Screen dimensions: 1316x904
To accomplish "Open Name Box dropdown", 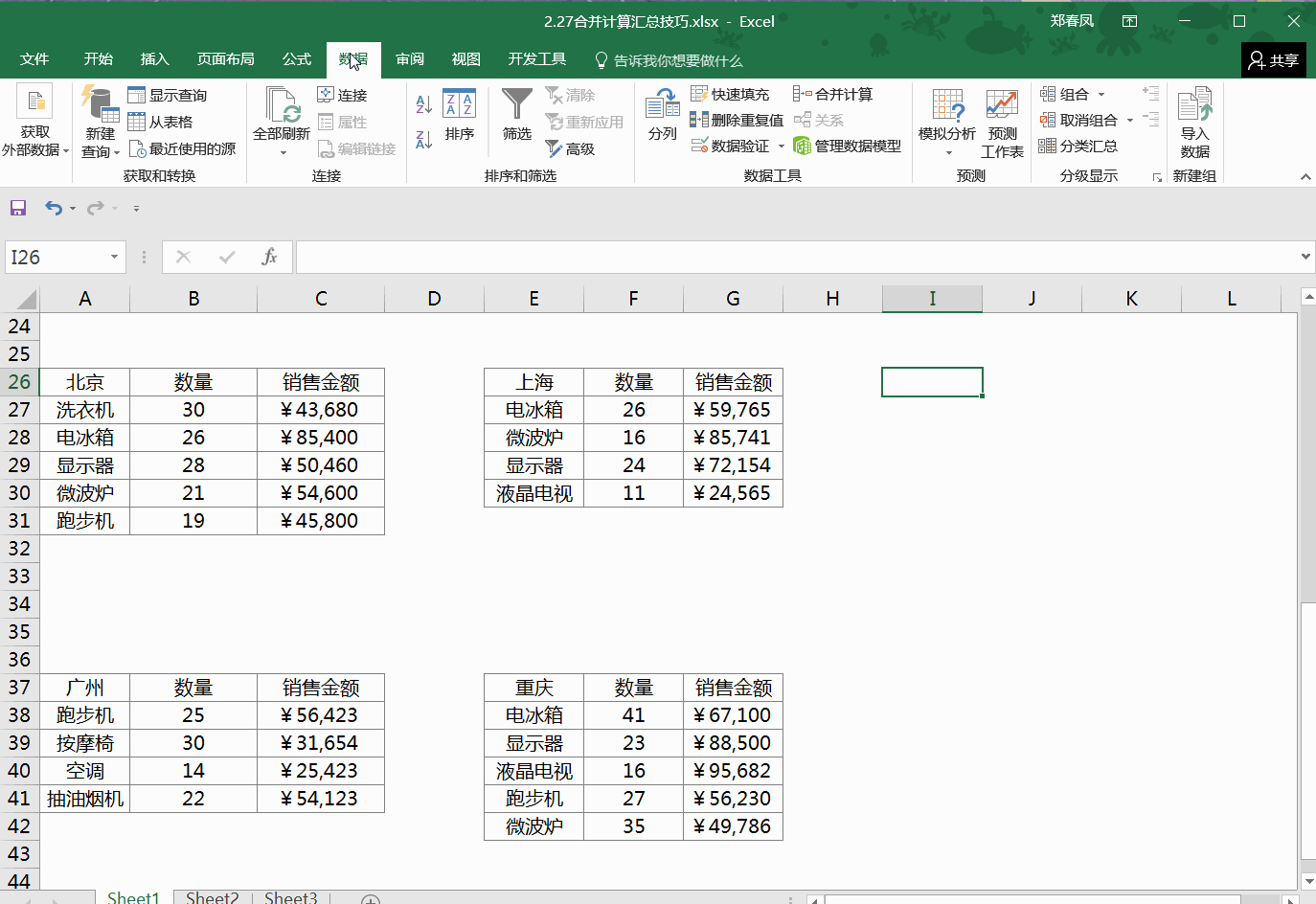I will pos(114,257).
